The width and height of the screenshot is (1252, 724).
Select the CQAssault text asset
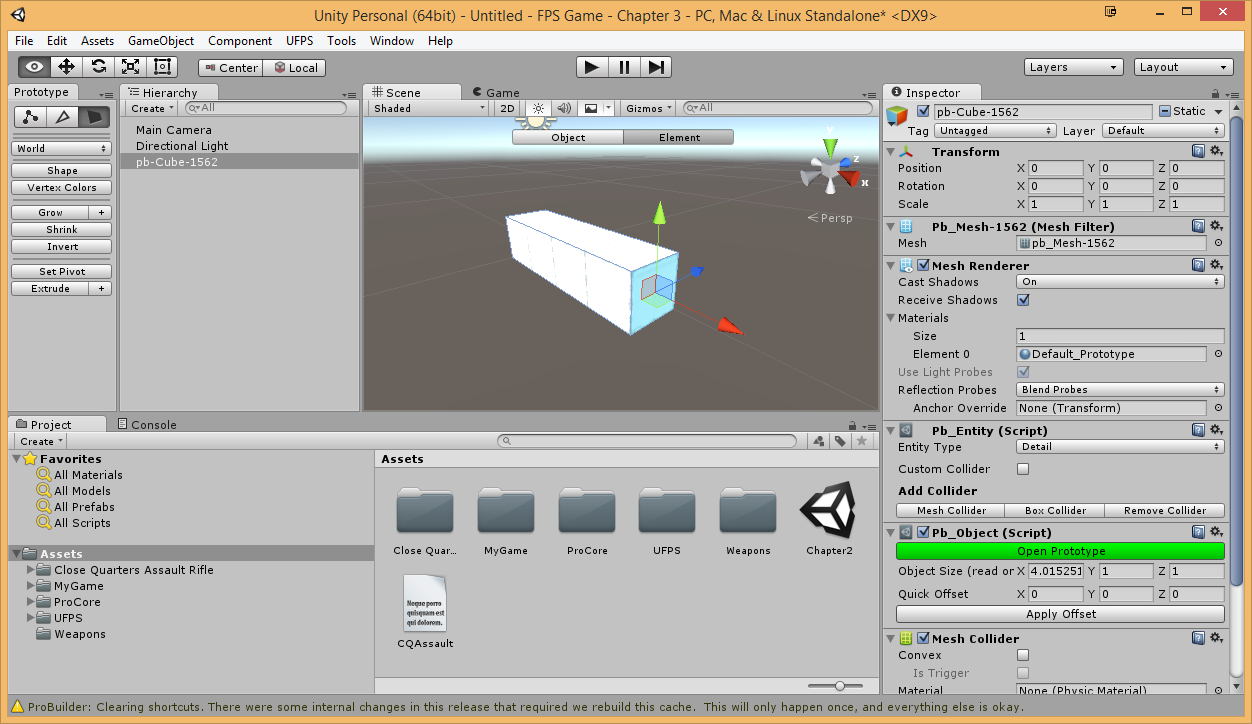pos(425,612)
